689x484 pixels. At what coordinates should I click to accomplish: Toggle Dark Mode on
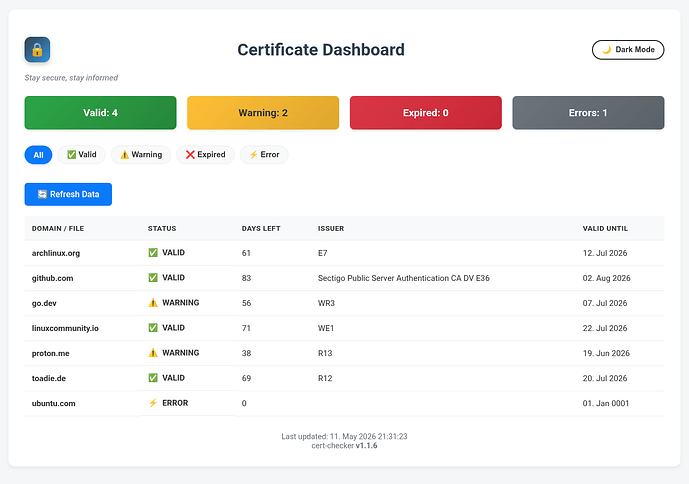click(628, 50)
